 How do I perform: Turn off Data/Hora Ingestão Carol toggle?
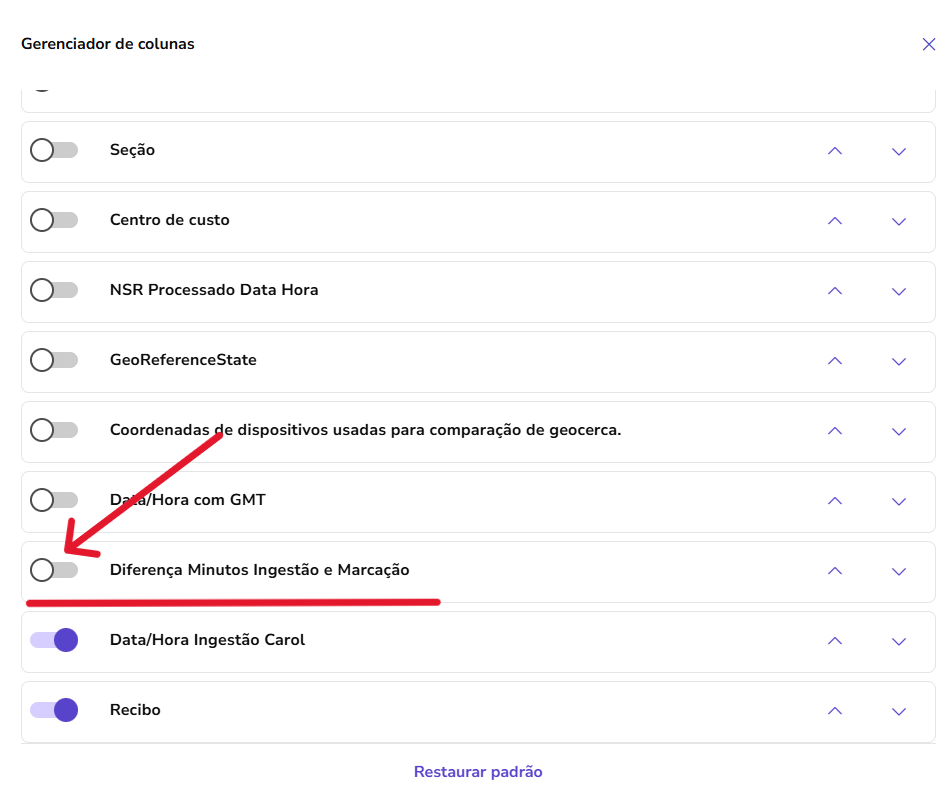point(54,640)
